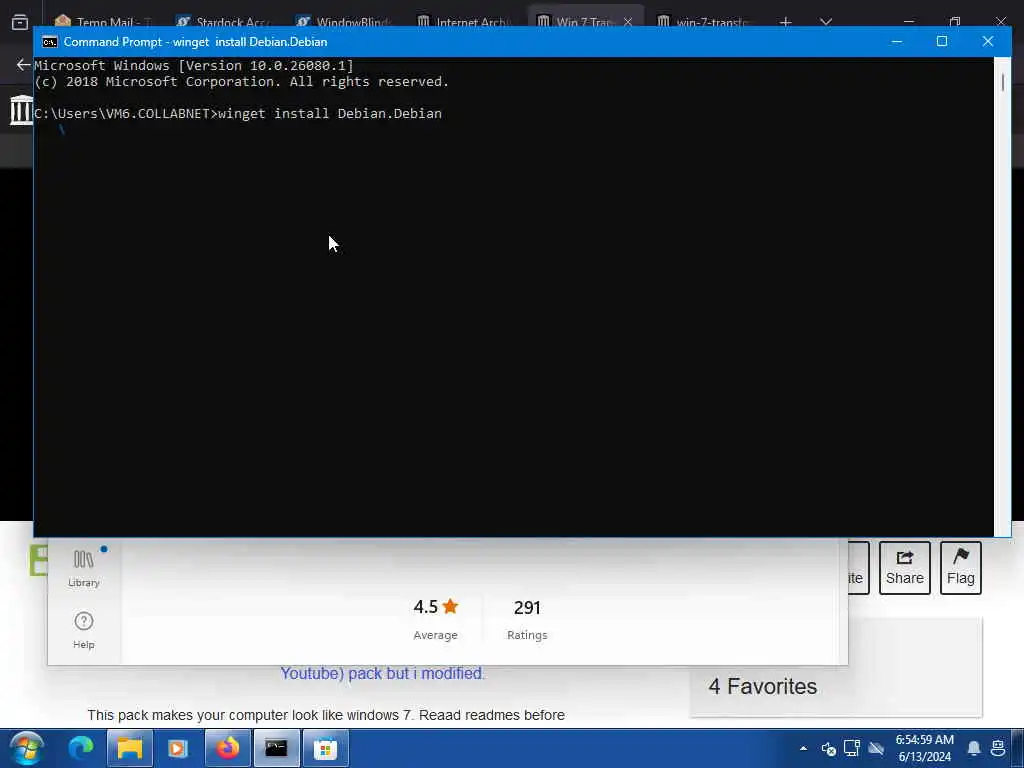
Task: Close the Command Prompt window
Action: click(987, 41)
